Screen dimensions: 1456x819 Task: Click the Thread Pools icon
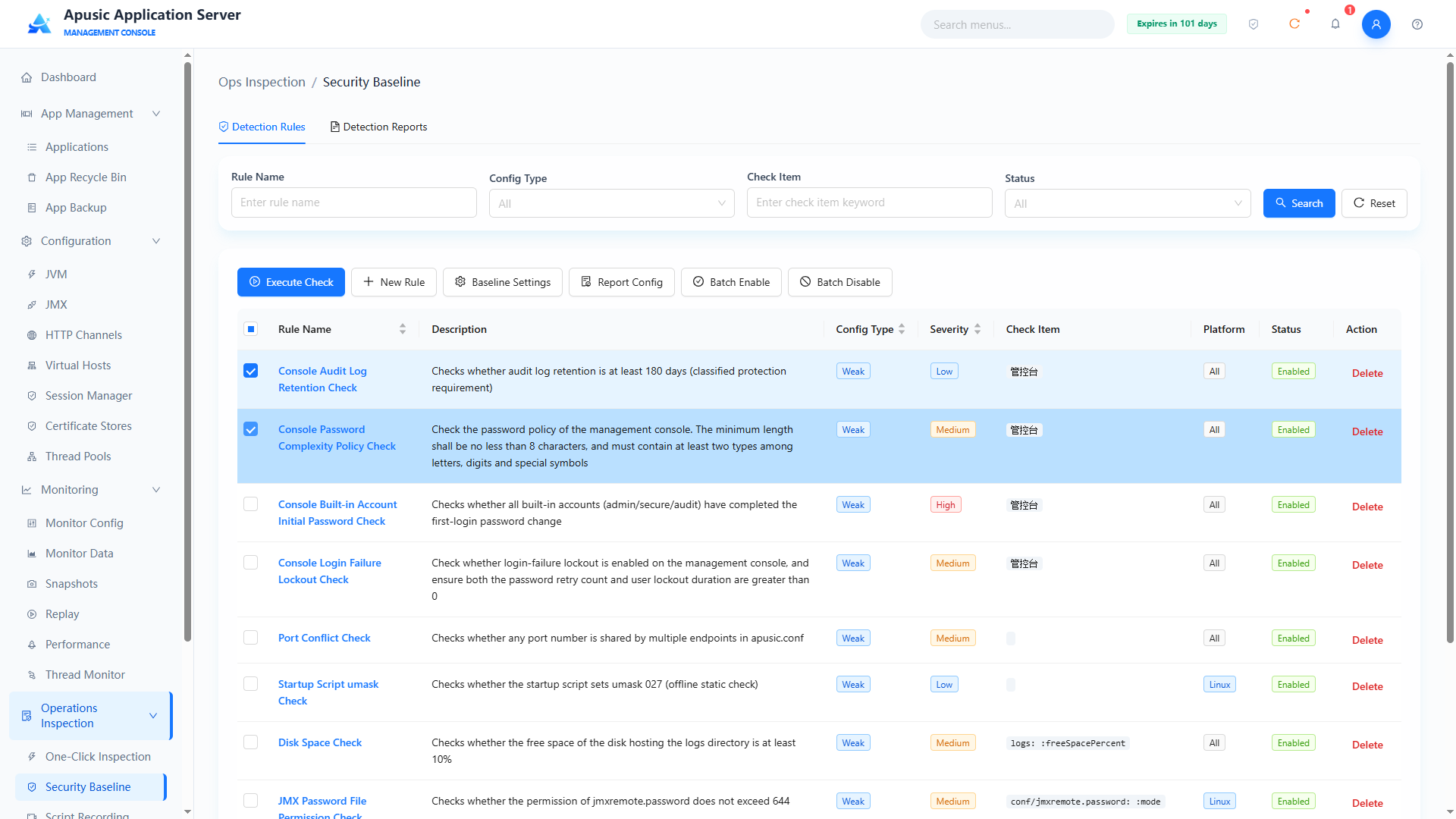32,457
